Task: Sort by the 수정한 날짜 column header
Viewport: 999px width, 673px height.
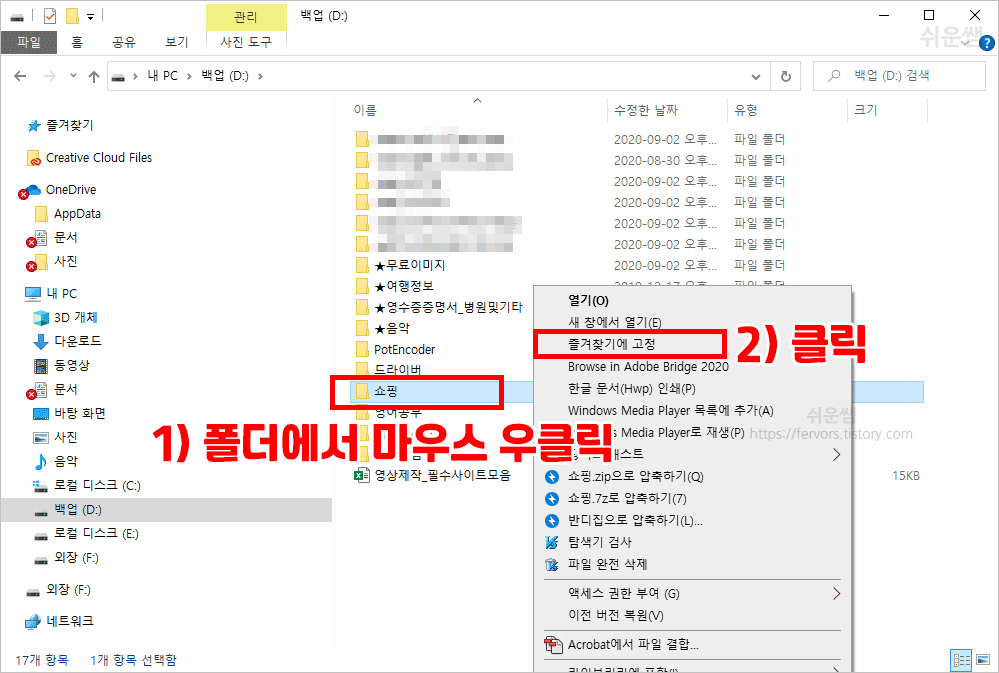Action: 645,110
